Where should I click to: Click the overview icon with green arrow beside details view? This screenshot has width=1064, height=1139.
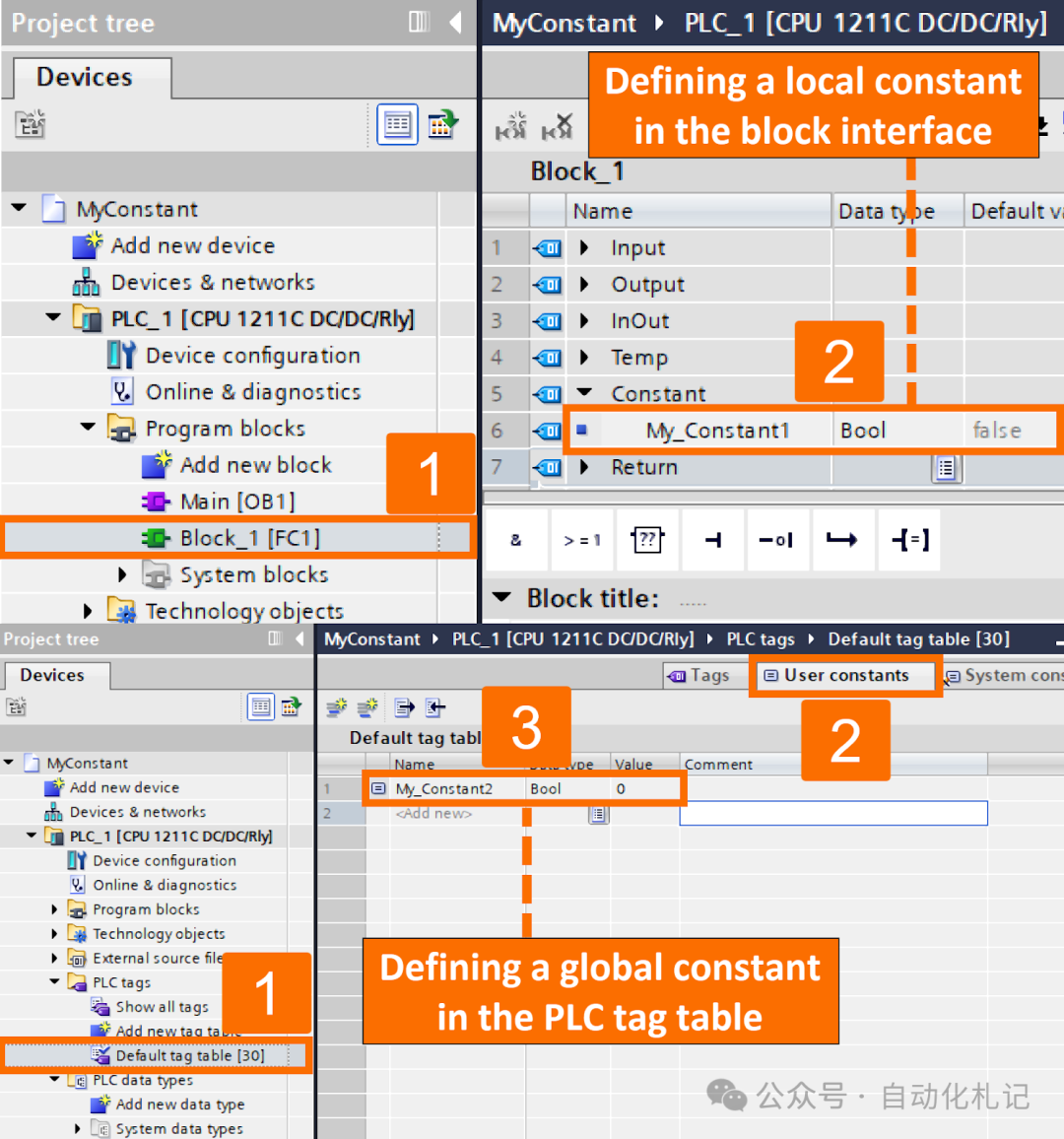tap(441, 124)
